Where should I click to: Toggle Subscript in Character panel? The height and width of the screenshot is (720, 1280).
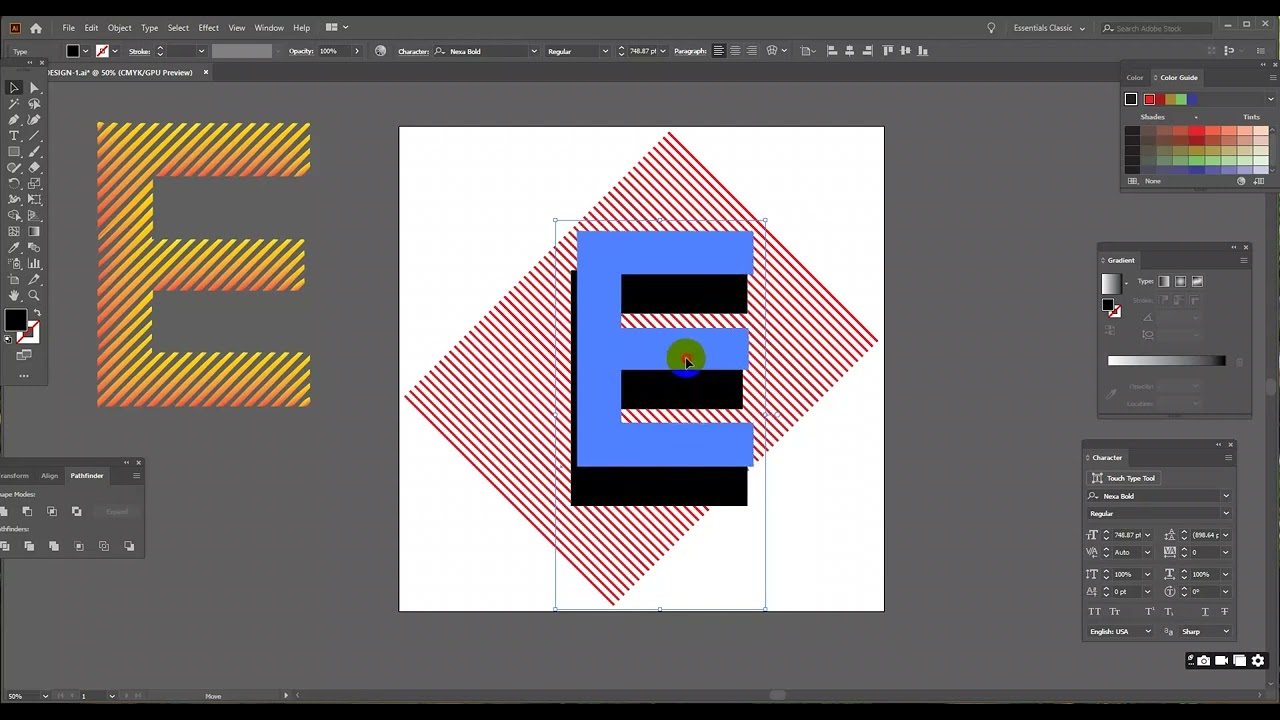1169,612
